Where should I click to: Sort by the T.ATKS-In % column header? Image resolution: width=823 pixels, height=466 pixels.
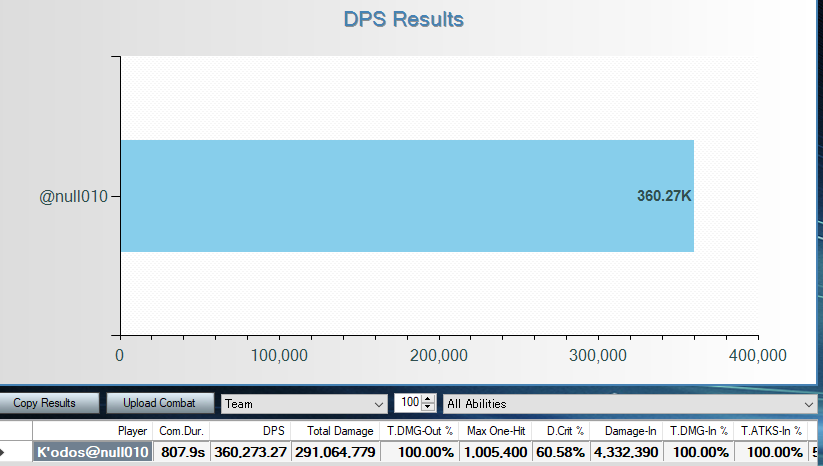771,431
